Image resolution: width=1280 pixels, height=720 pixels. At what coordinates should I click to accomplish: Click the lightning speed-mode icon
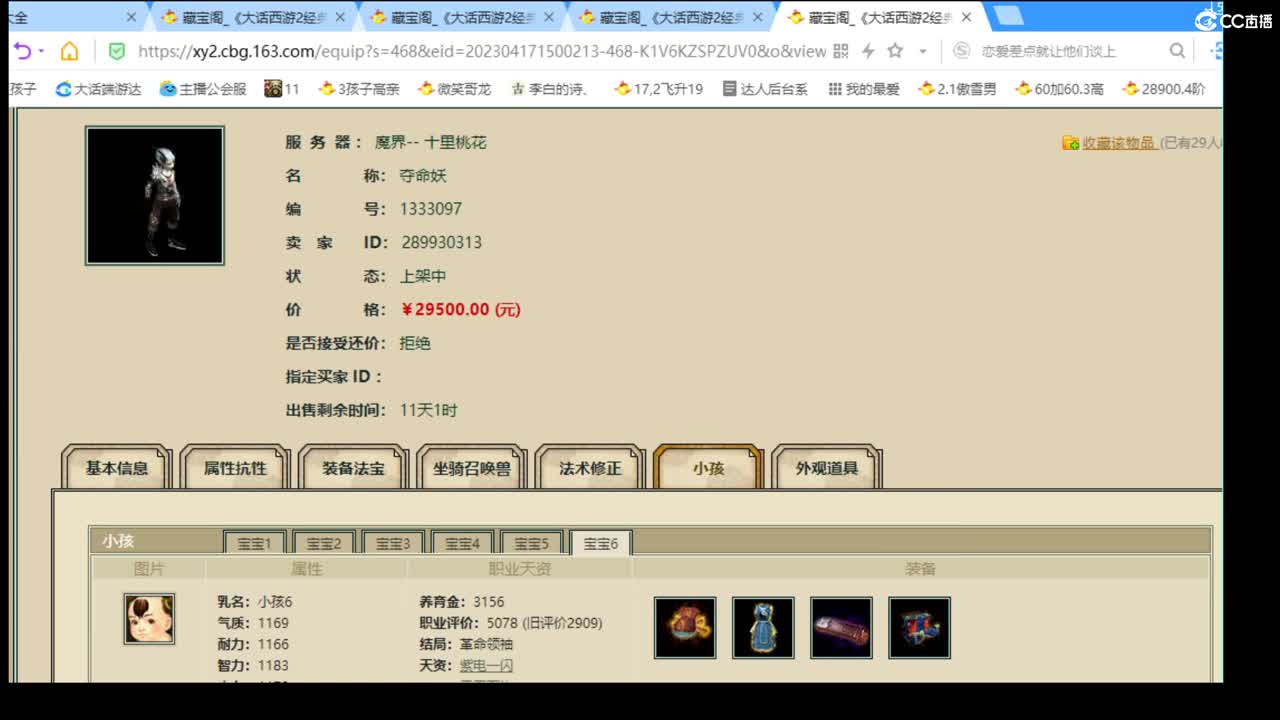pyautogui.click(x=868, y=51)
